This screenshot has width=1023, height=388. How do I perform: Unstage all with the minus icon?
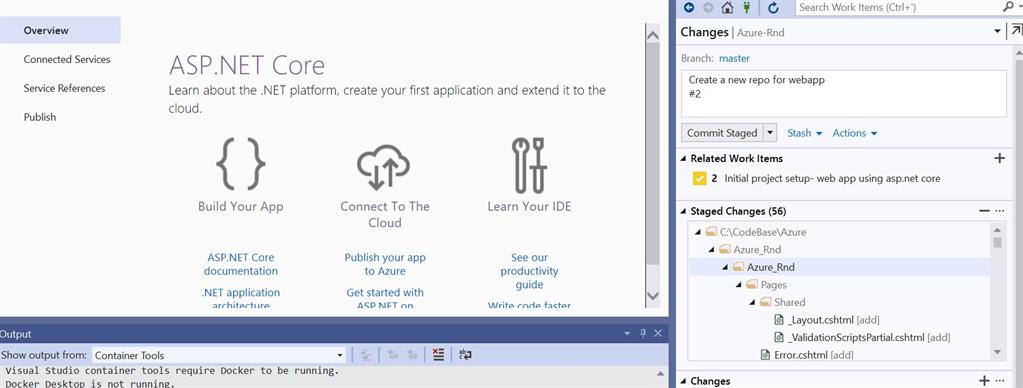click(x=985, y=211)
